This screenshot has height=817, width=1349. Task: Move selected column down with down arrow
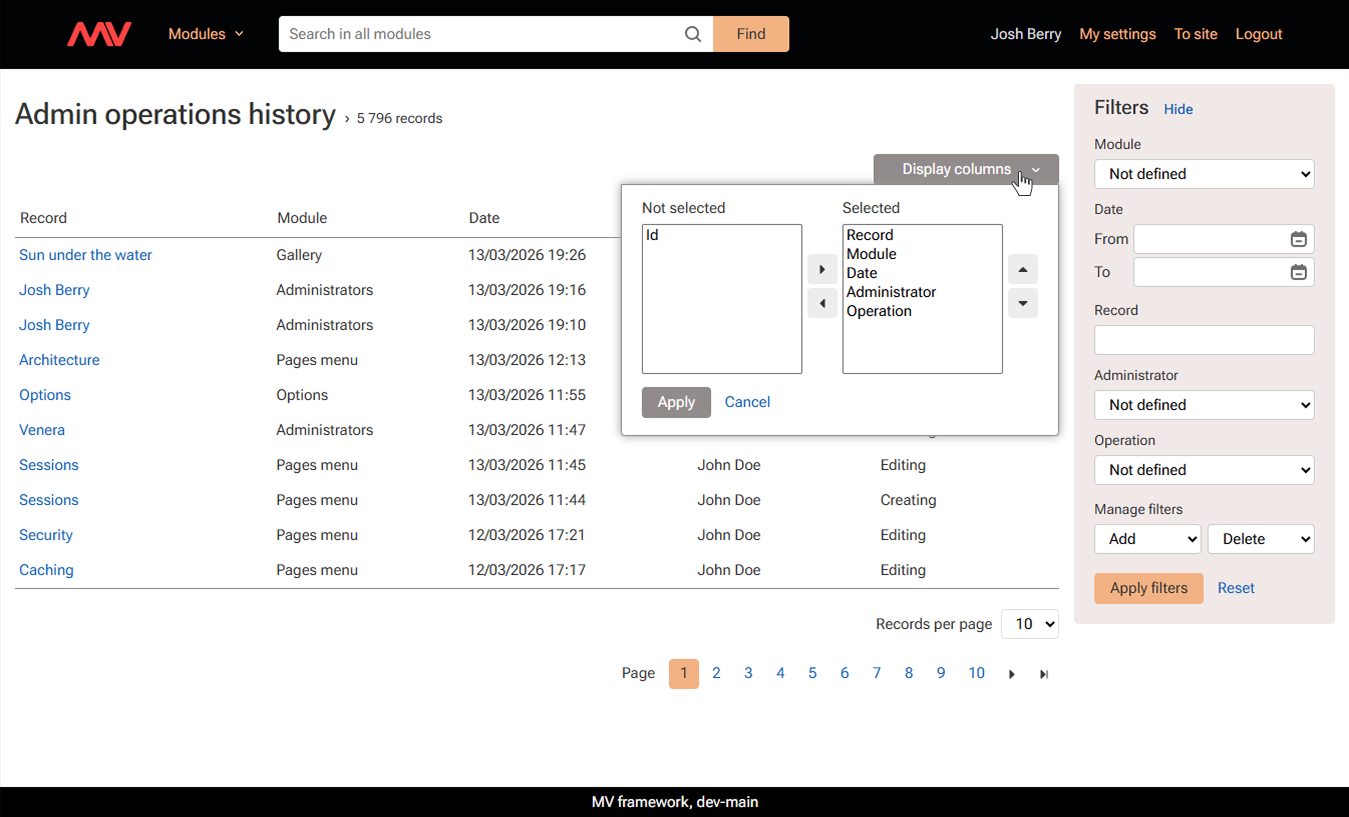pyautogui.click(x=1022, y=303)
